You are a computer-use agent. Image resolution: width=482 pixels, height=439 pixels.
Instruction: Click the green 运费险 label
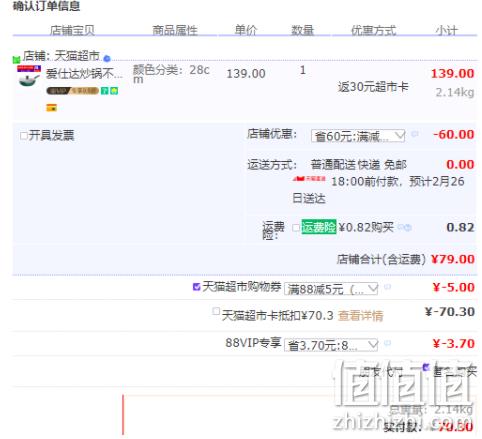[x=319, y=227]
